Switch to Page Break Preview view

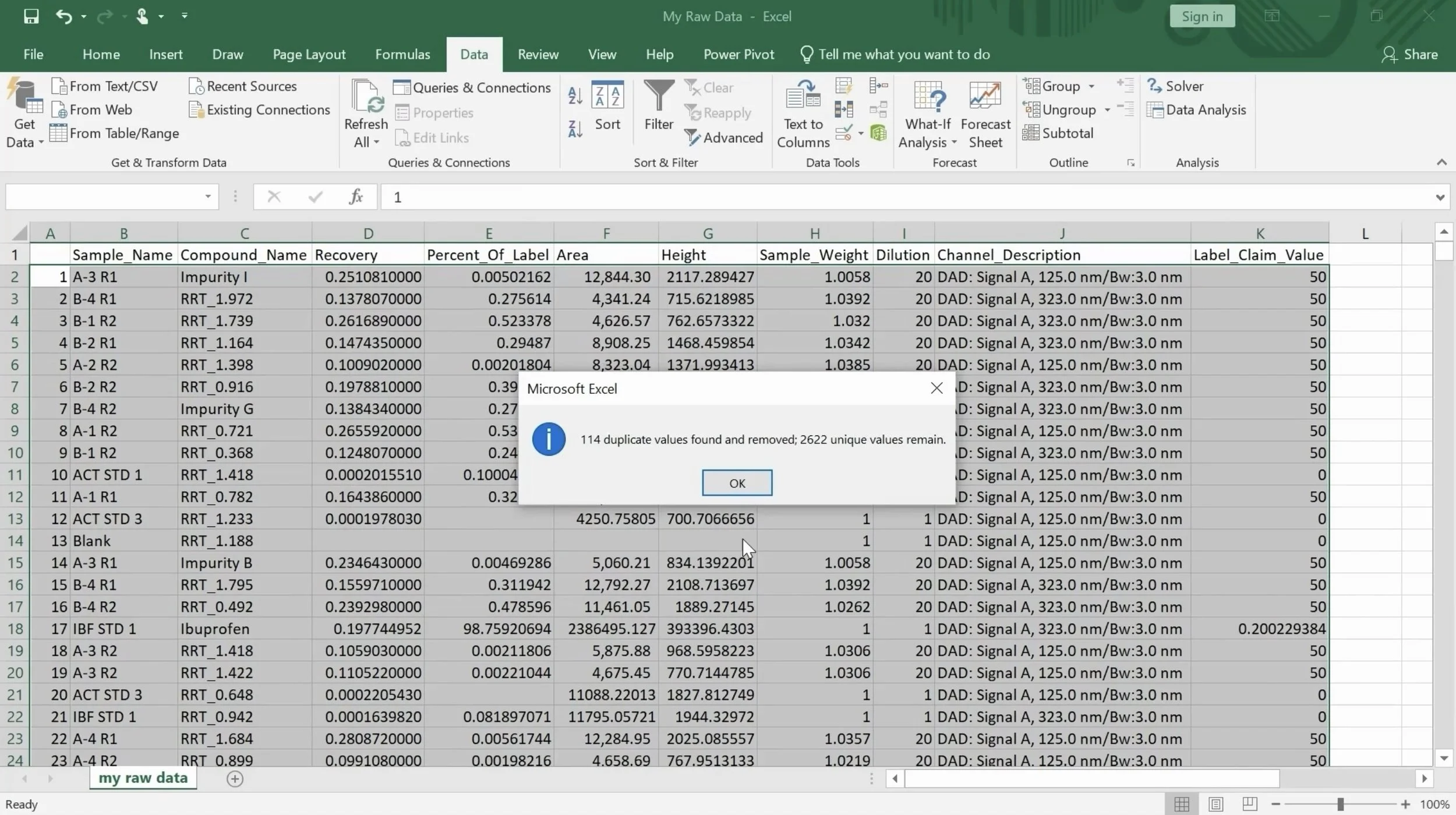1249,804
